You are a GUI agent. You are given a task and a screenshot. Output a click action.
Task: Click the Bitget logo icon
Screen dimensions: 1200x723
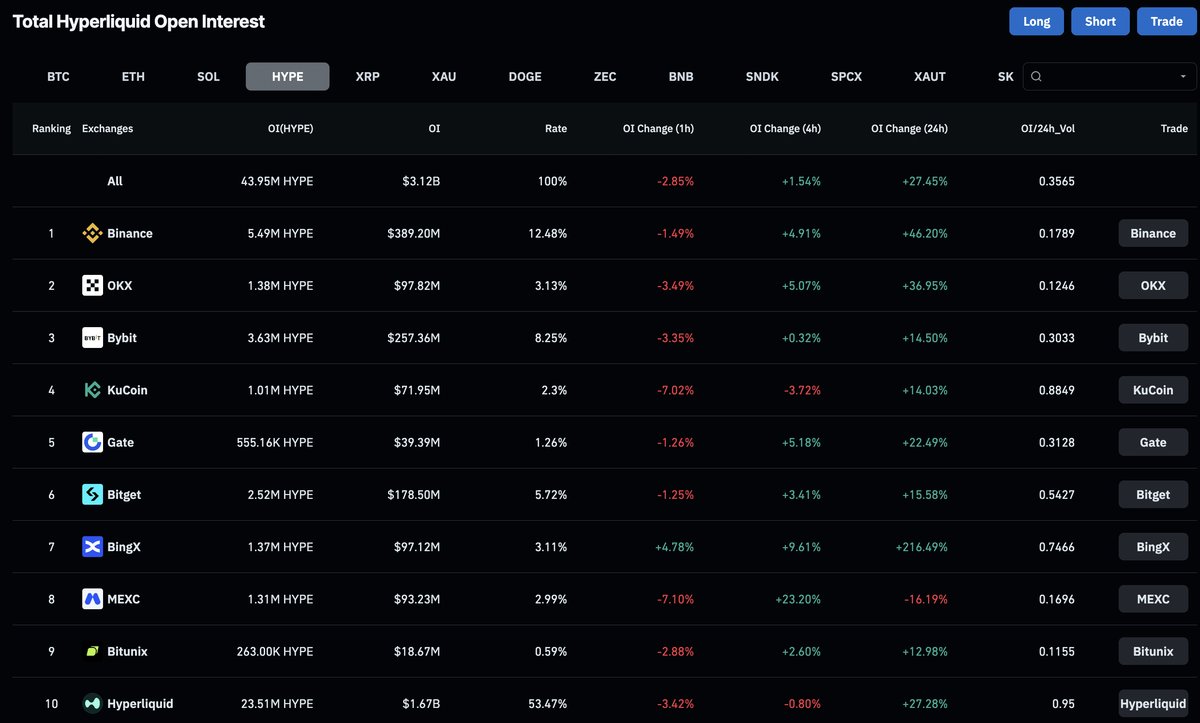coord(92,494)
